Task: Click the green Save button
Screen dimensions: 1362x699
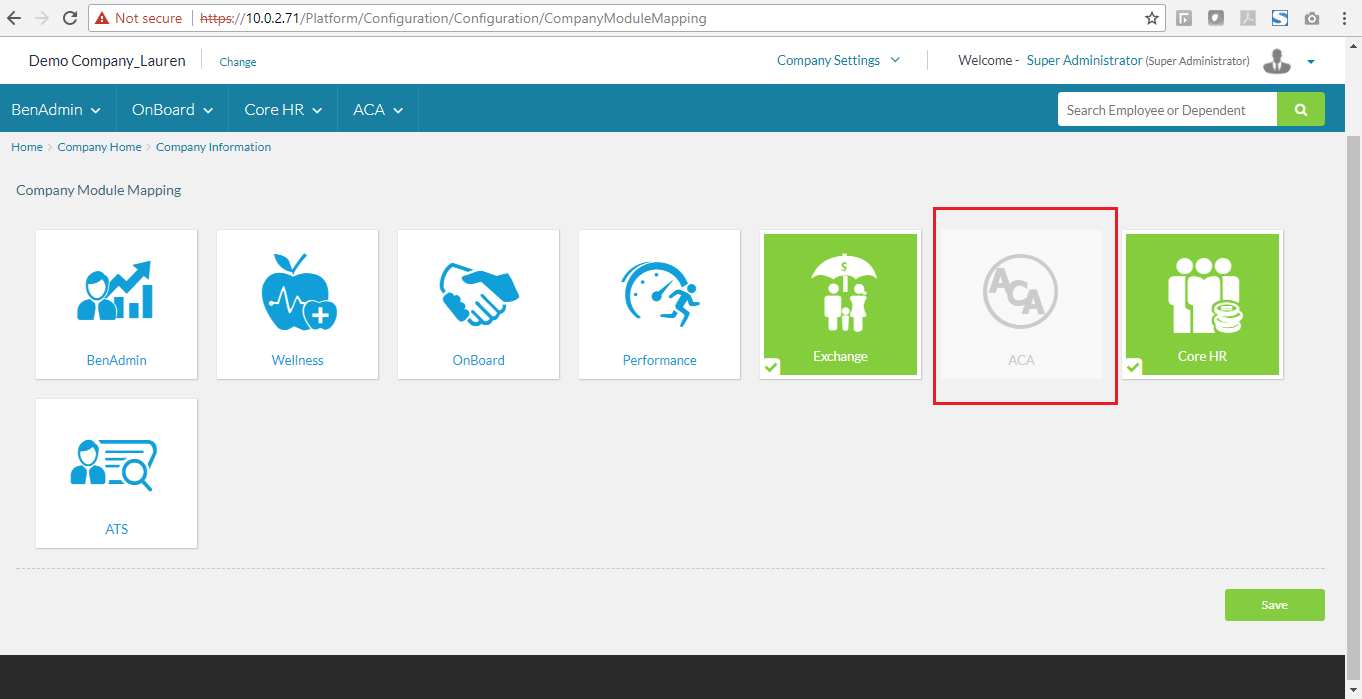Action: click(1274, 605)
